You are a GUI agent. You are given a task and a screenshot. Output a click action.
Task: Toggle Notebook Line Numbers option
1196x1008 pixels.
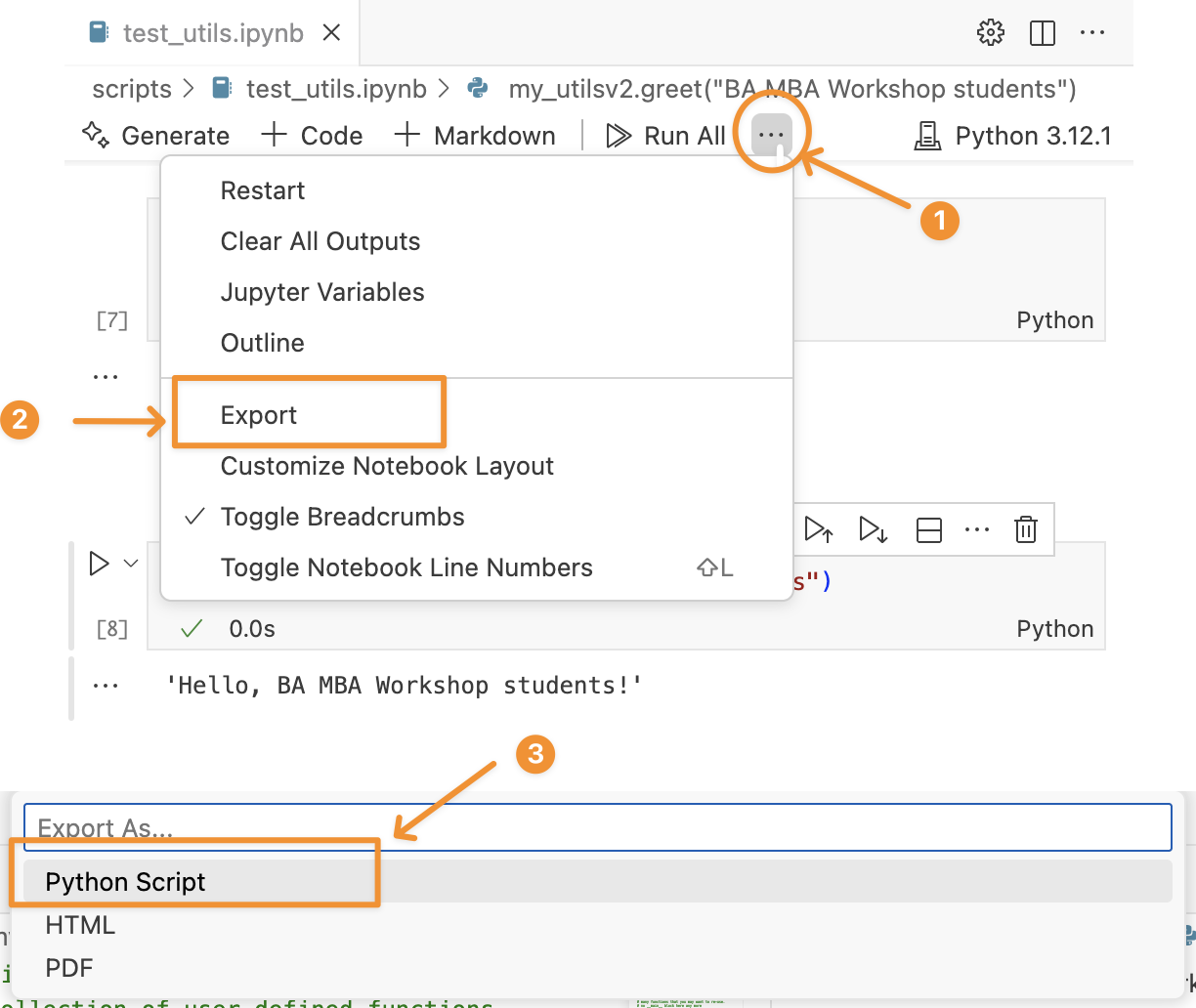pos(406,567)
